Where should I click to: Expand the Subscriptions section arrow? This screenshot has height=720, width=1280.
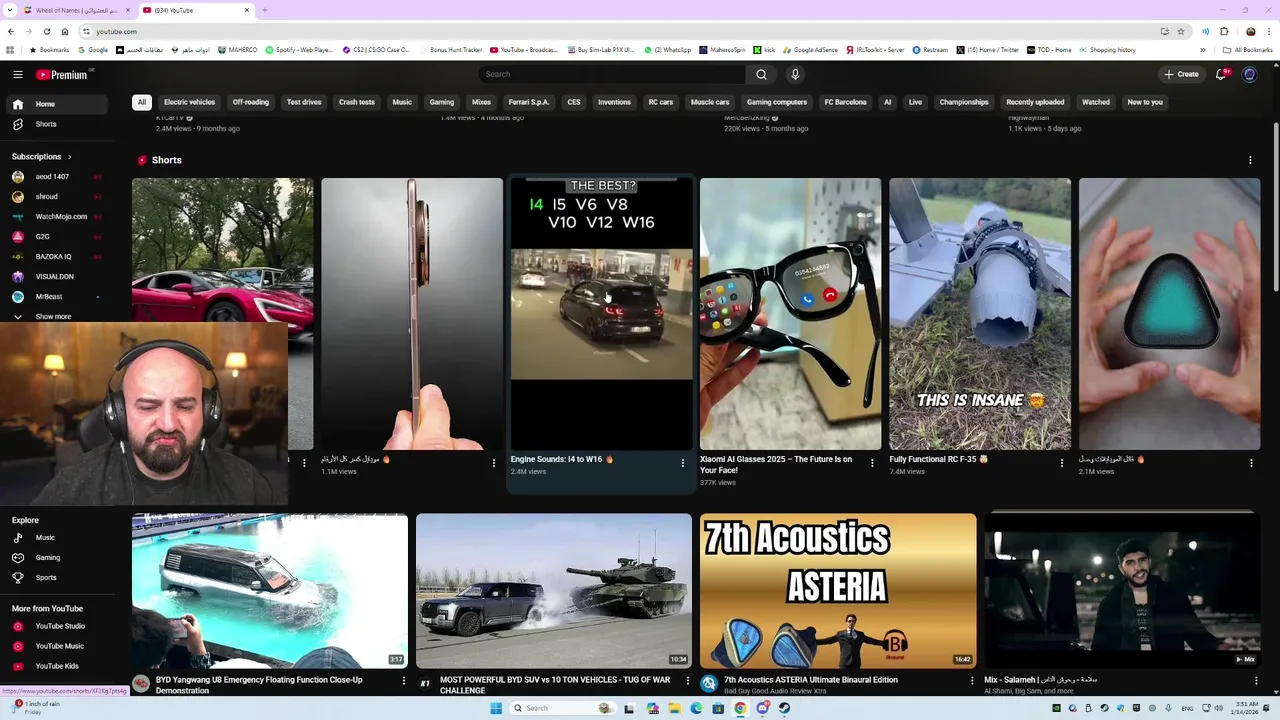(69, 157)
